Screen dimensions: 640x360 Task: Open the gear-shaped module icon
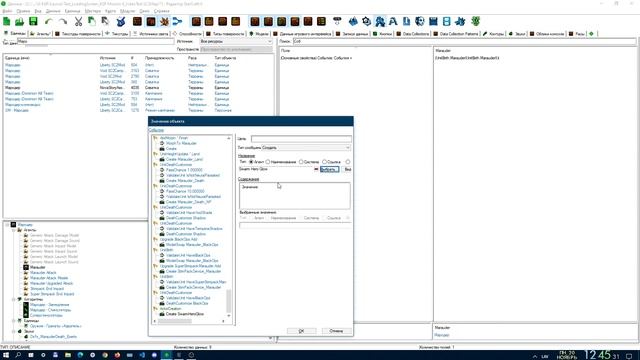pos(367,22)
